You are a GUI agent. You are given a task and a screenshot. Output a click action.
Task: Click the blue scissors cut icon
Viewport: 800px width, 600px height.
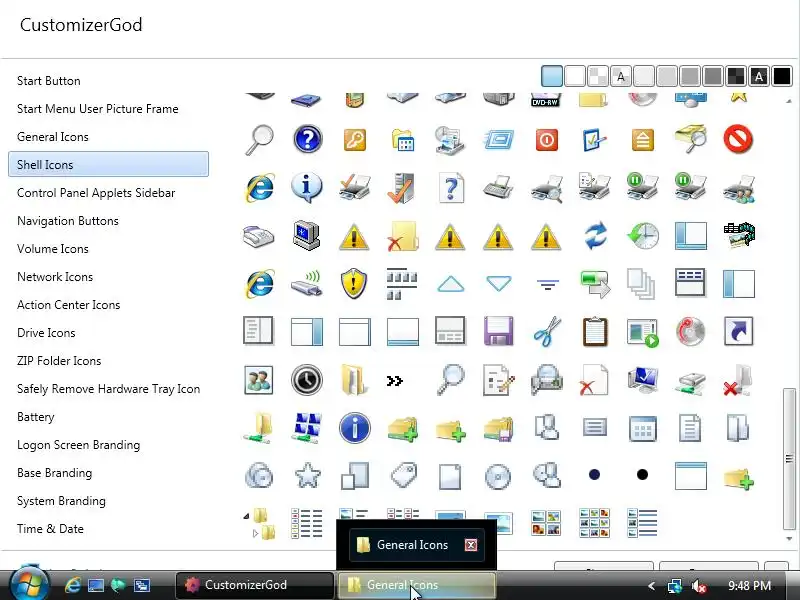[546, 331]
